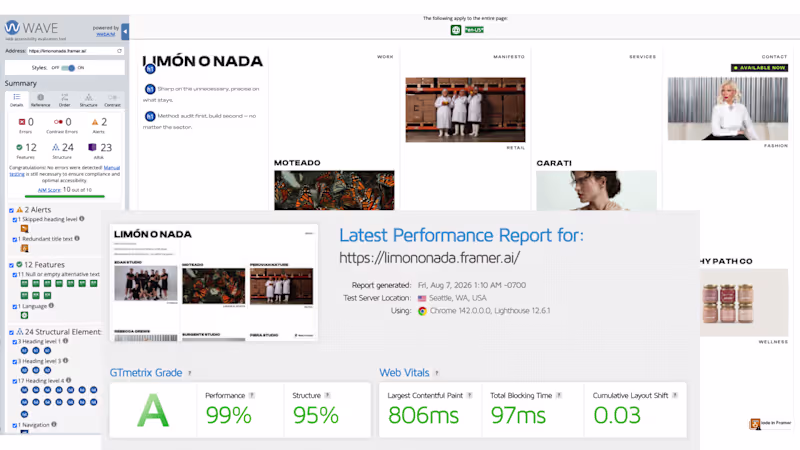Toggle the 1 Navigation checkbox

coord(15,425)
